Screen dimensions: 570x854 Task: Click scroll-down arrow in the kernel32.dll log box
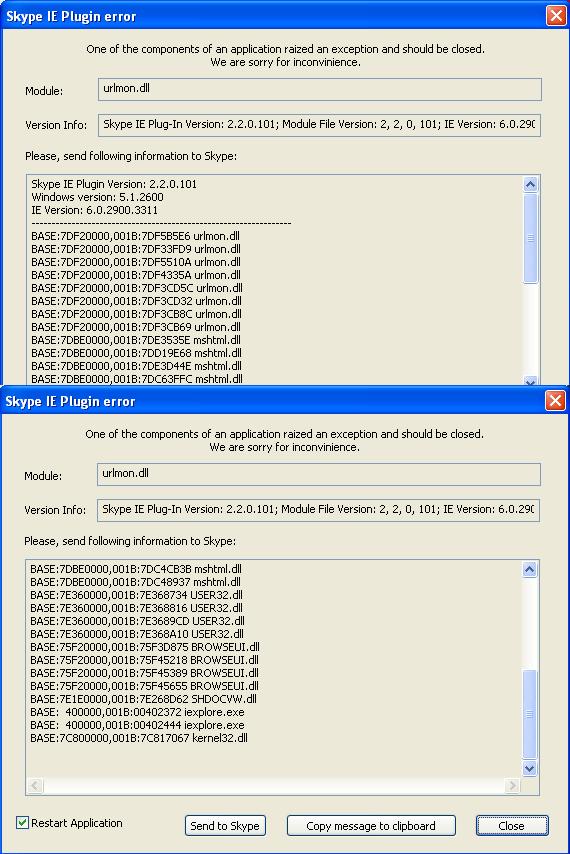[530, 768]
